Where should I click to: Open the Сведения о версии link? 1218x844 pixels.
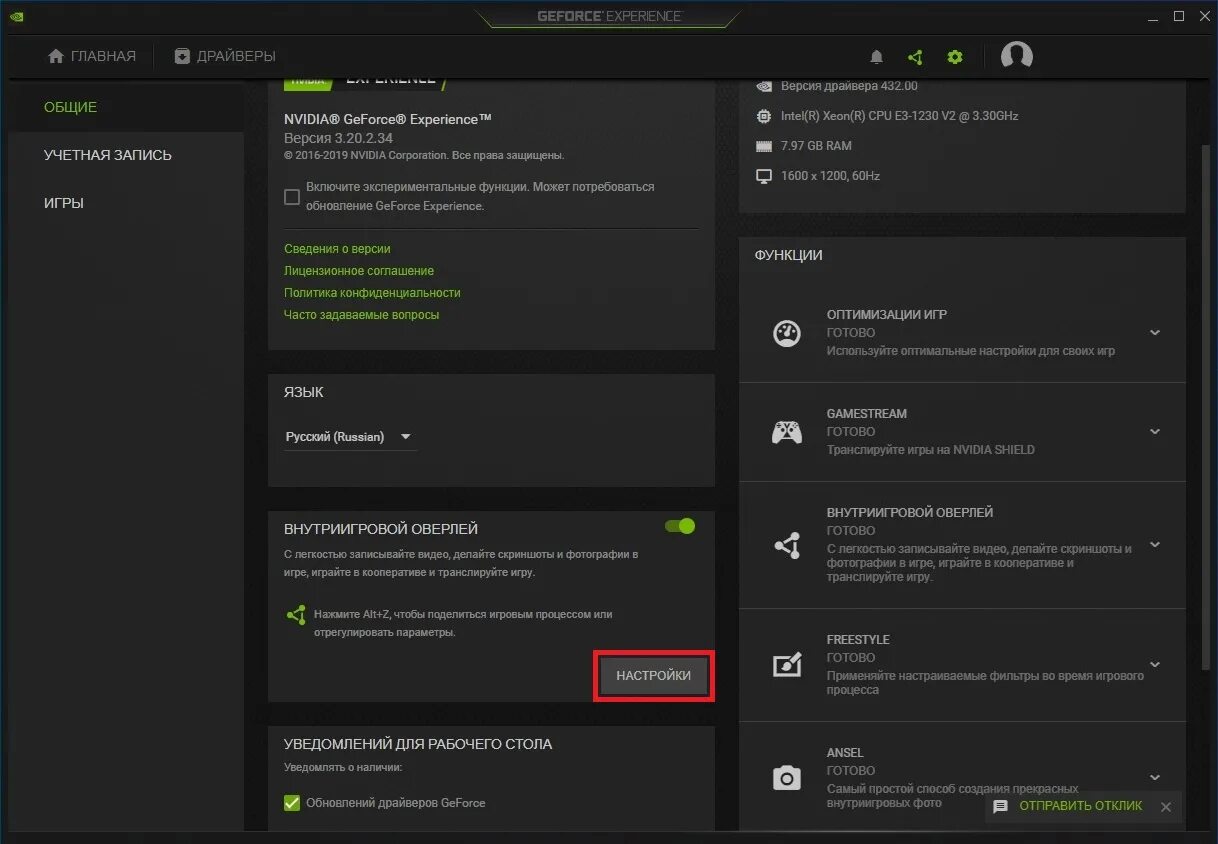(337, 249)
